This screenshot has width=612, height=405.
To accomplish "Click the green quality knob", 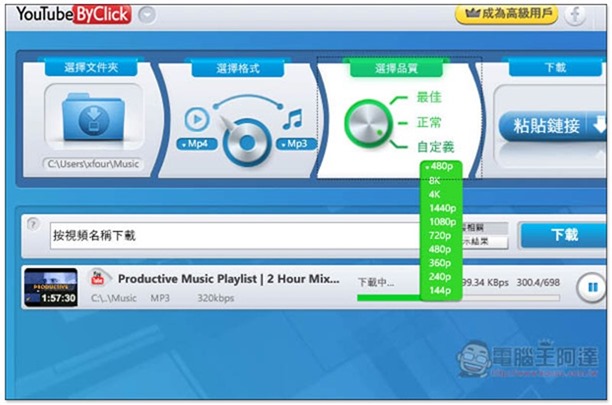I will 363,126.
